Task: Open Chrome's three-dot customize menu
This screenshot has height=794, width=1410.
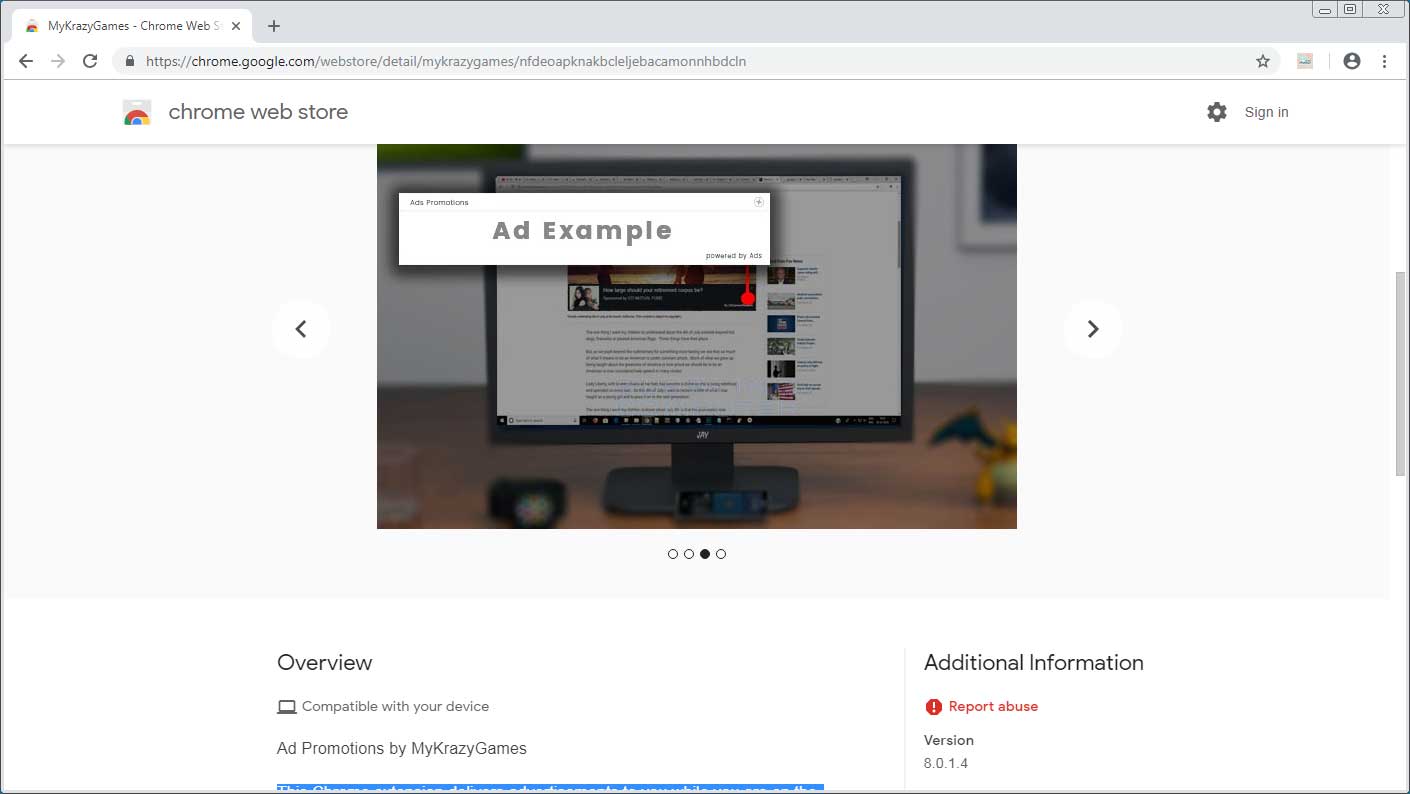Action: (x=1386, y=61)
